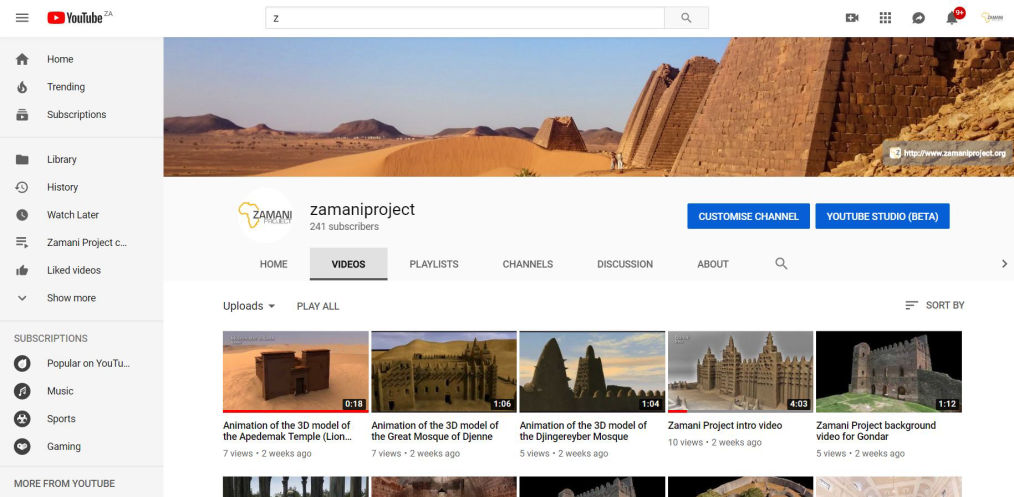Viewport: 1014px width, 497px height.
Task: Click the zamaniproject channel logo avatar
Action: (x=265, y=215)
